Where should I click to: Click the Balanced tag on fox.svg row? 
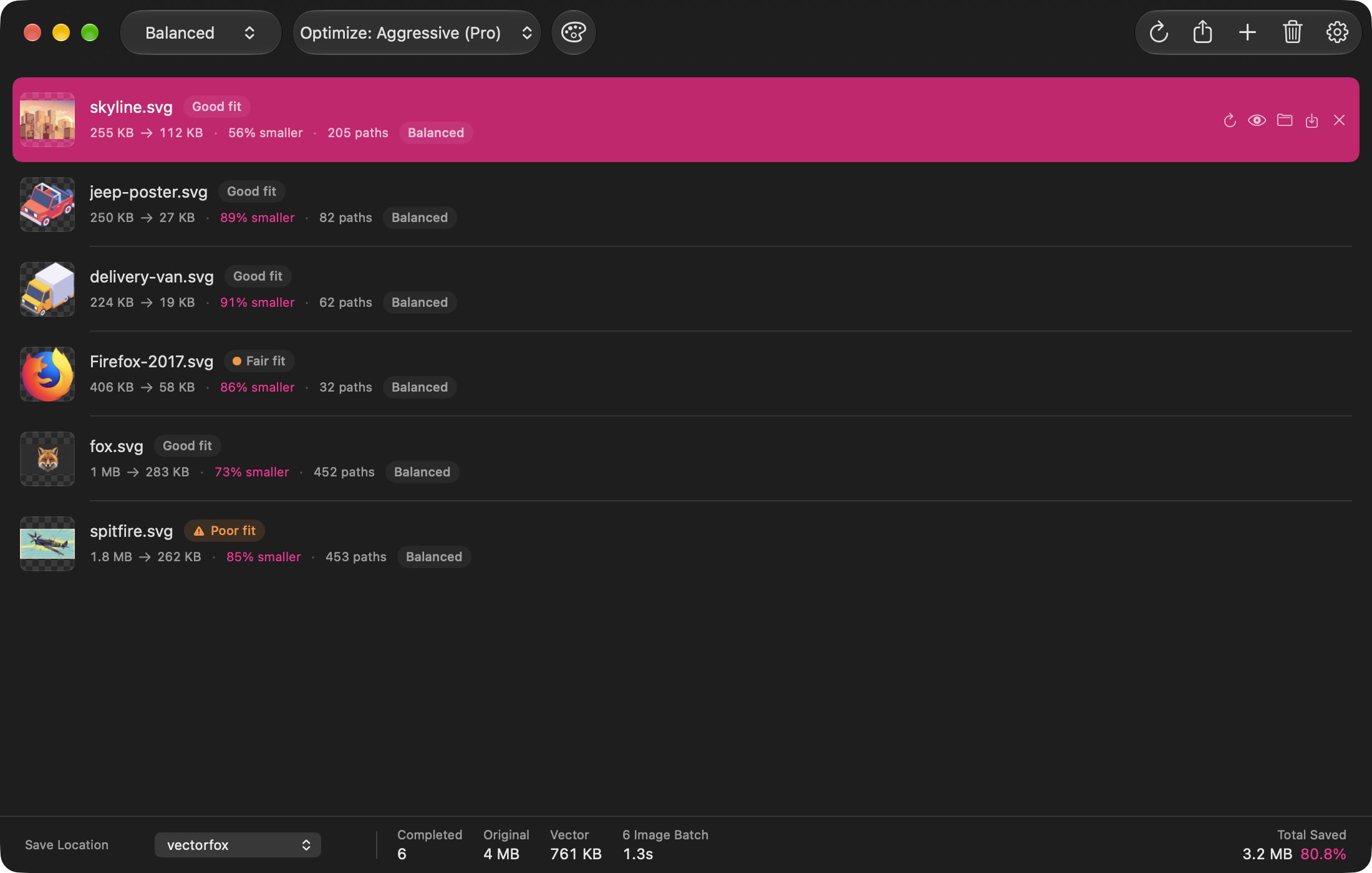click(422, 472)
